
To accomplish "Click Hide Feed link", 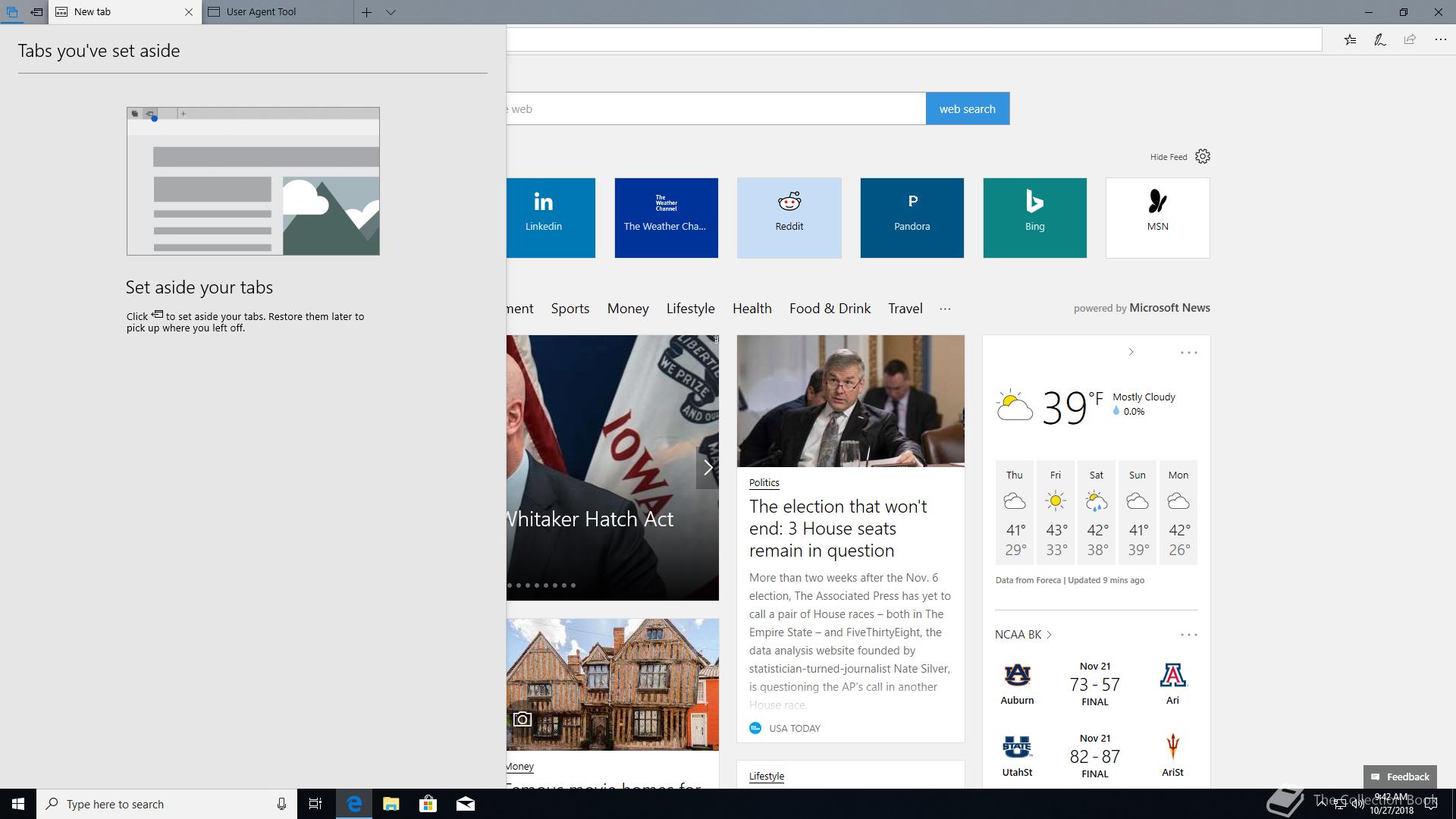I will tap(1169, 157).
